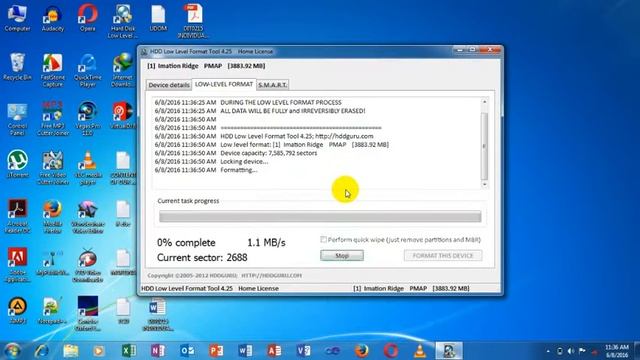
Task: Minimize the HDD Low Level Format Tool window
Action: pos(460,50)
